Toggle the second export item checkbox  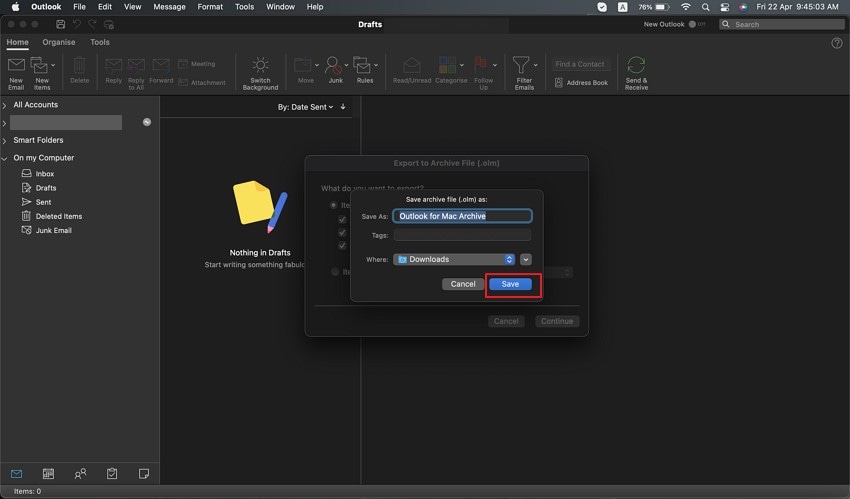(x=342, y=232)
